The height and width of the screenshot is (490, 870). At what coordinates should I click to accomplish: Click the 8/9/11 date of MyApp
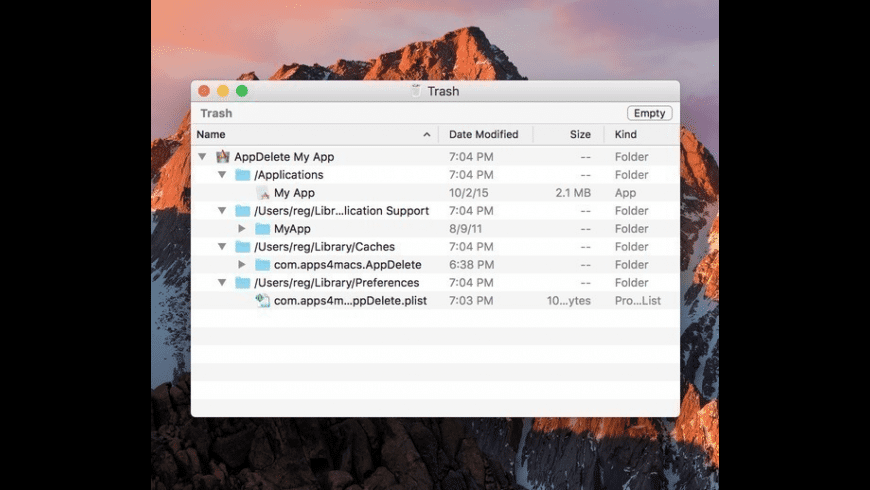[465, 229]
